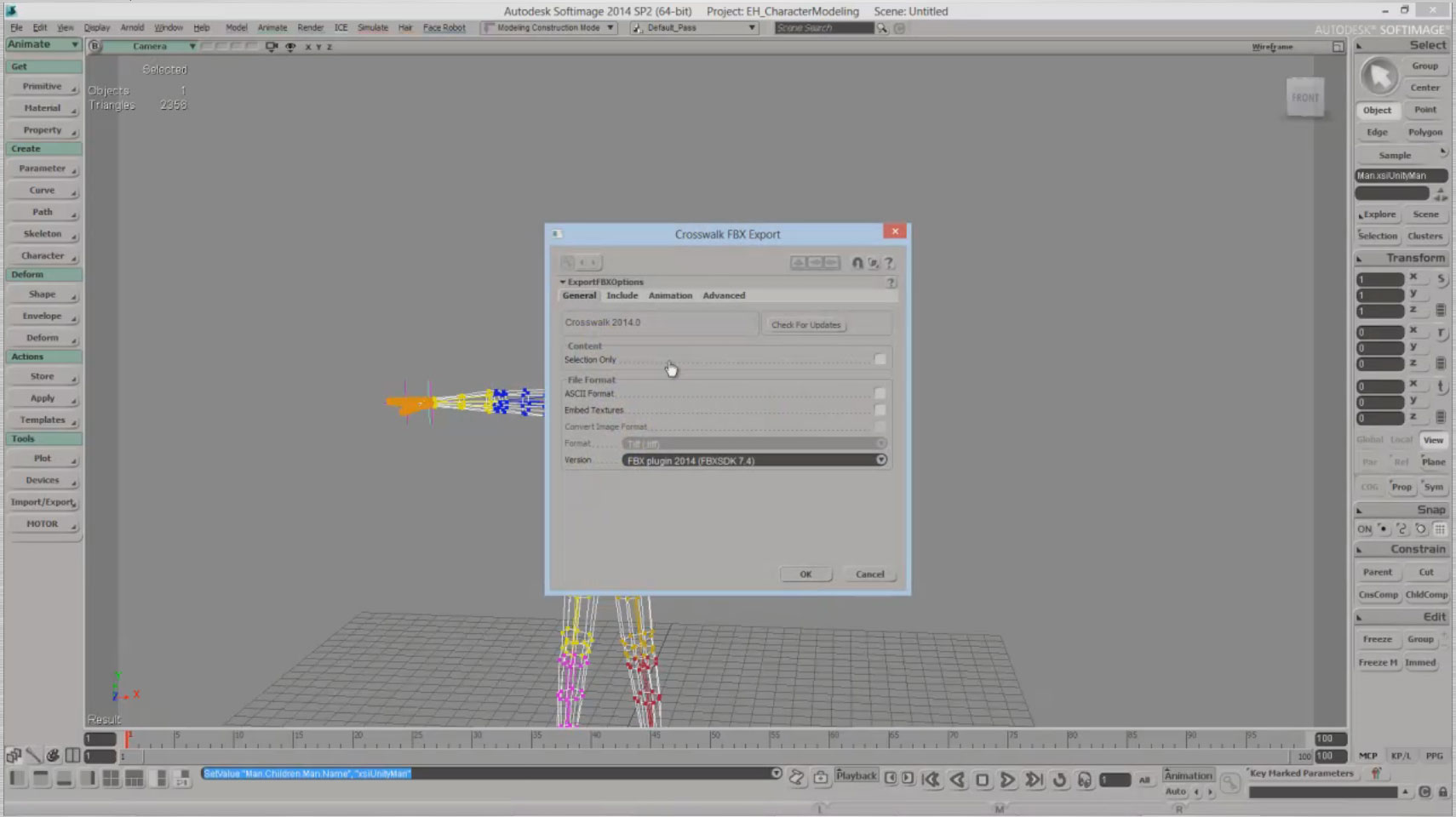Click the script editor icon beside the command line
Screen dimensions: 1456x817
(x=797, y=778)
